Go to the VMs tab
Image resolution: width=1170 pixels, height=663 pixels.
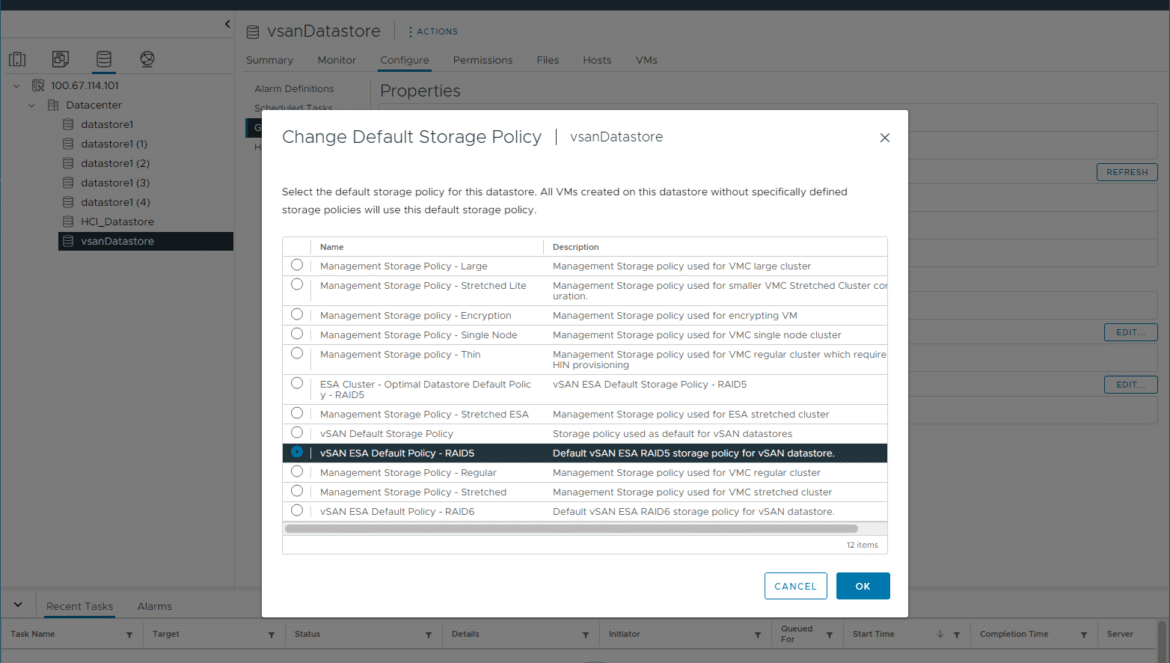click(x=646, y=60)
